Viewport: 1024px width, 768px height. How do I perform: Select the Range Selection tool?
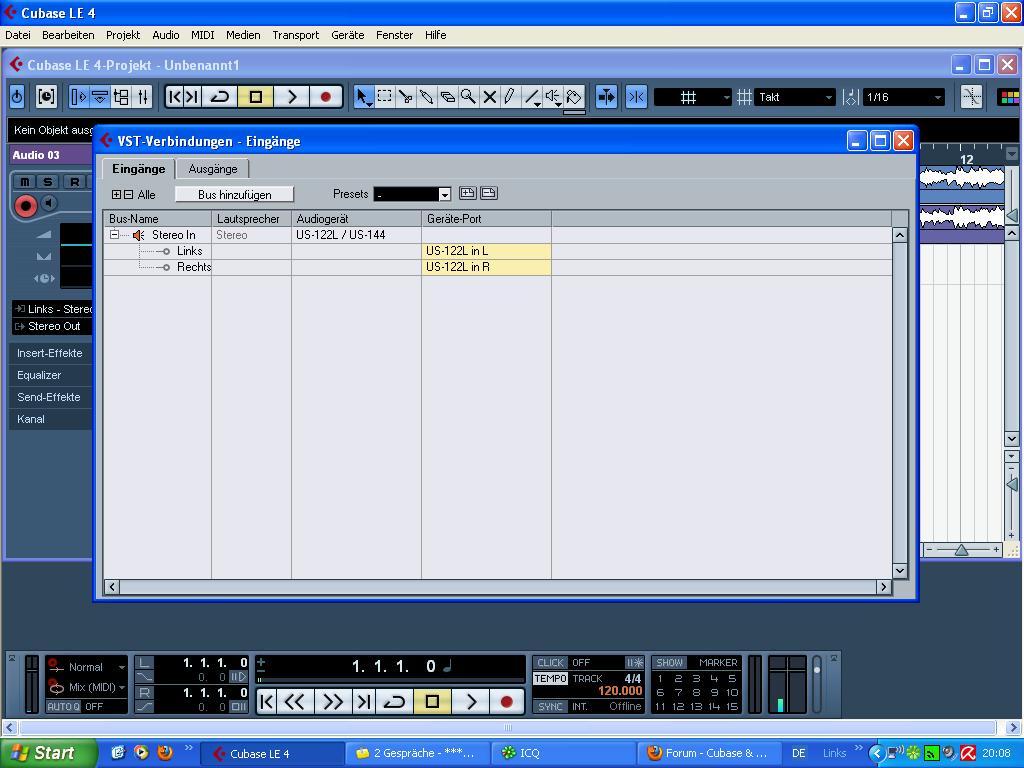pyautogui.click(x=385, y=97)
